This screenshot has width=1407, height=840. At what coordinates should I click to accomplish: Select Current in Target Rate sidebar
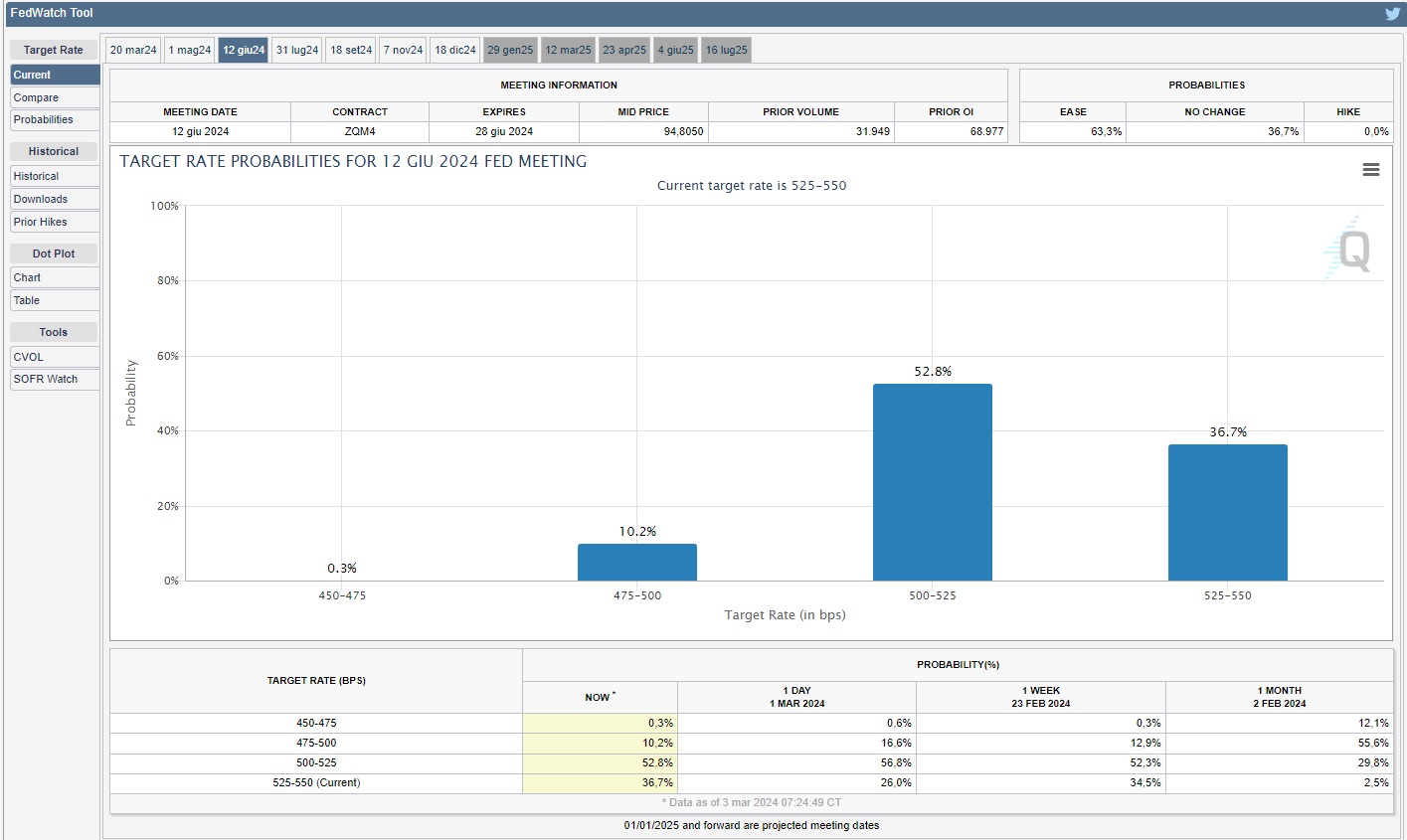pos(55,75)
